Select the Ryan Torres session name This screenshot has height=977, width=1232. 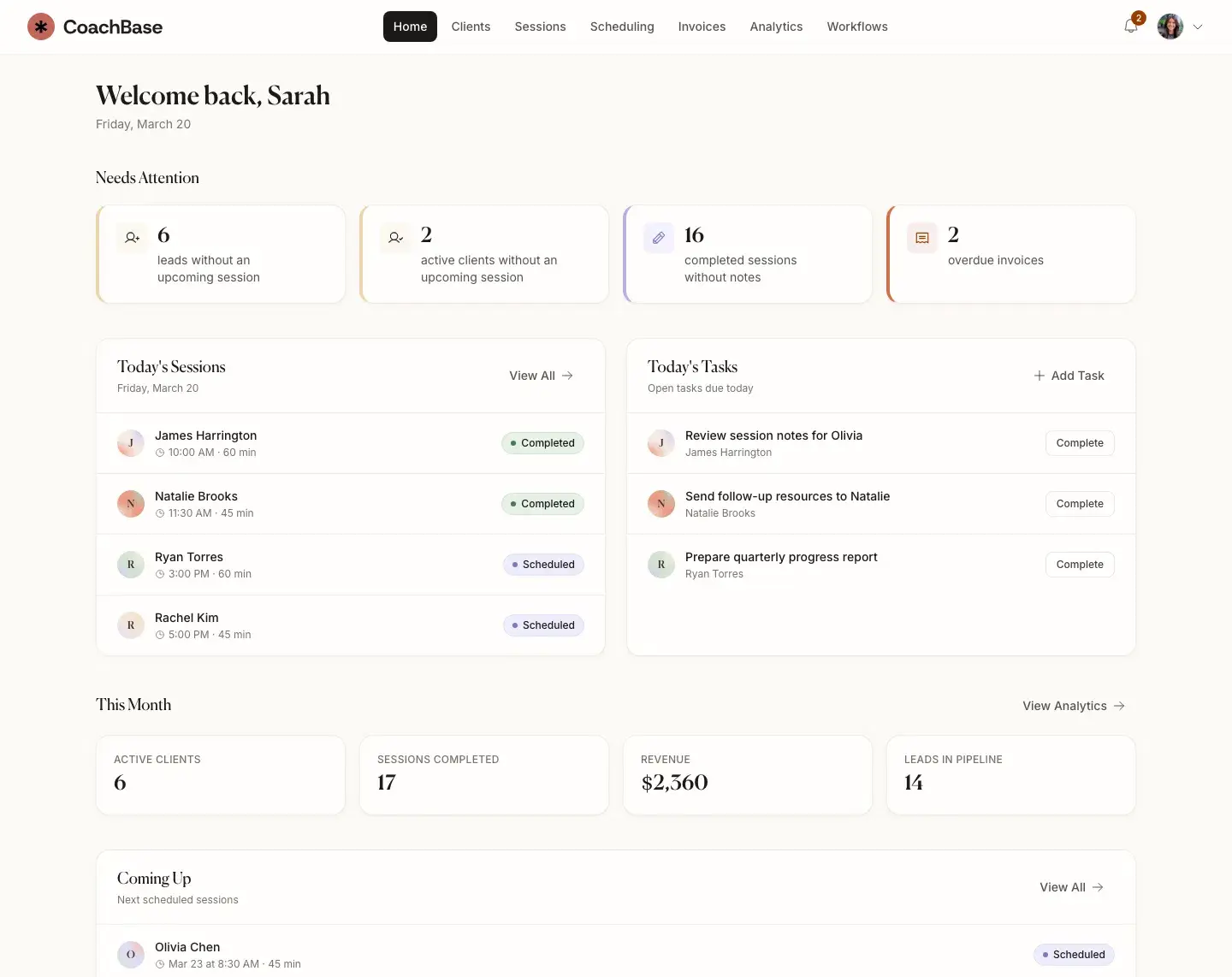tap(189, 557)
